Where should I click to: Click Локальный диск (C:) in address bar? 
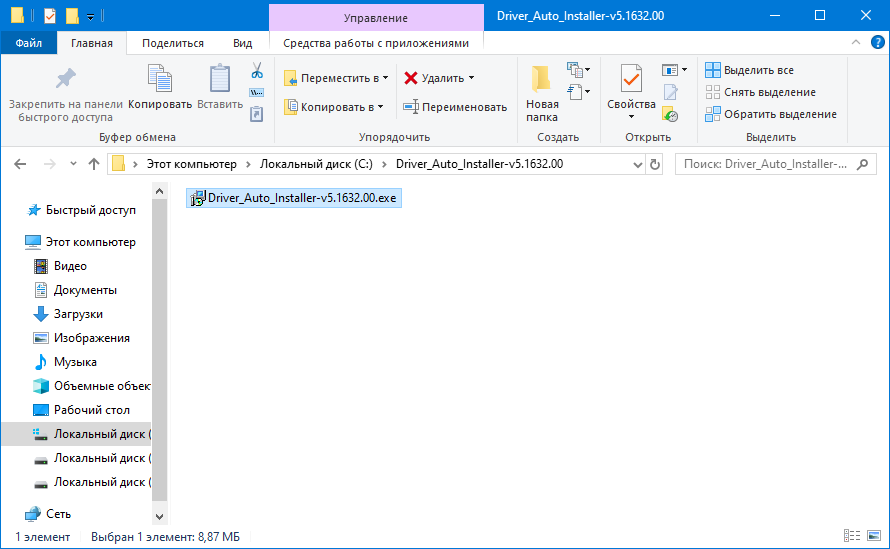click(x=316, y=164)
